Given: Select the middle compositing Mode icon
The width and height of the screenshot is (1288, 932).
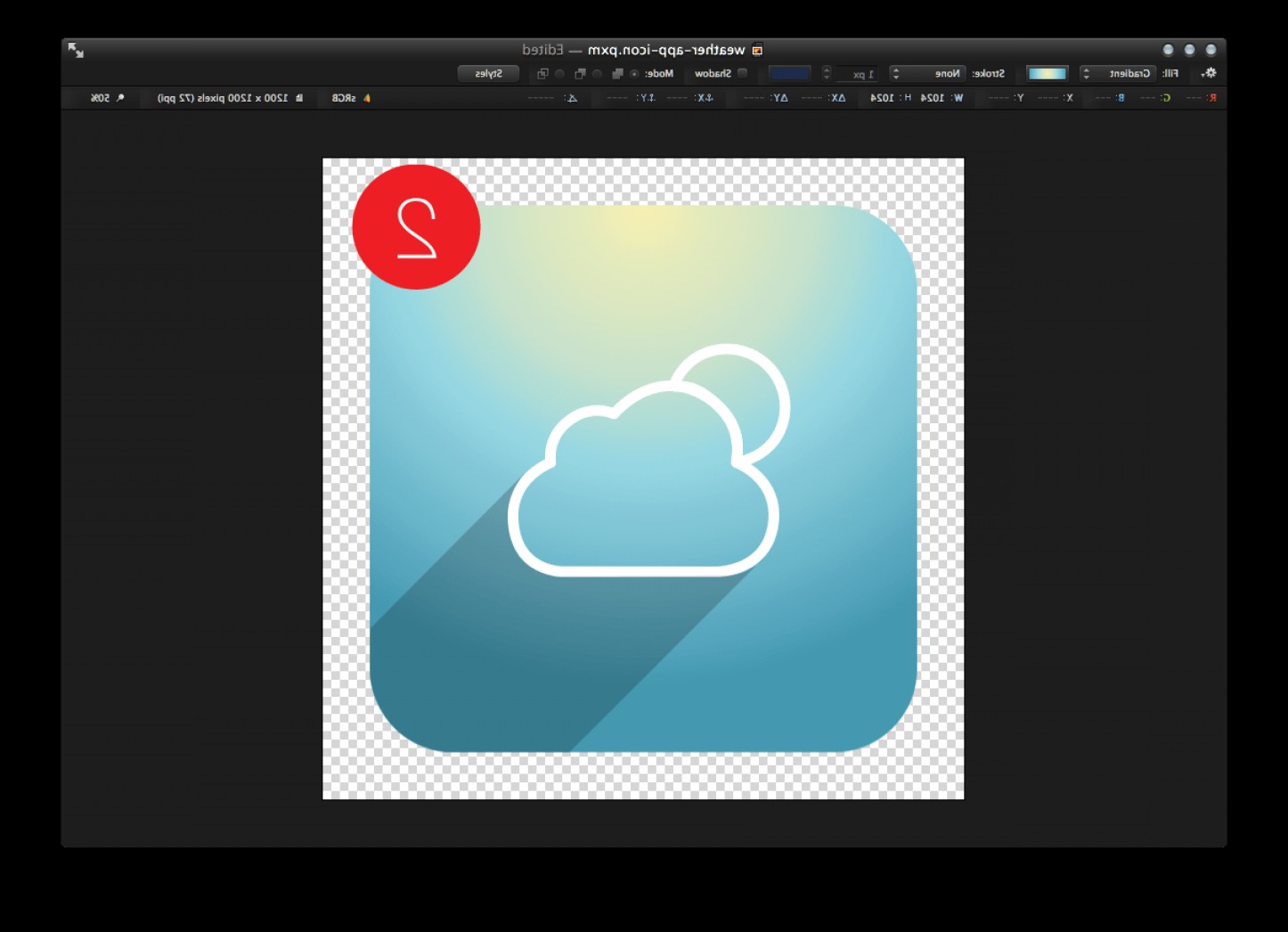Looking at the screenshot, I should point(580,74).
